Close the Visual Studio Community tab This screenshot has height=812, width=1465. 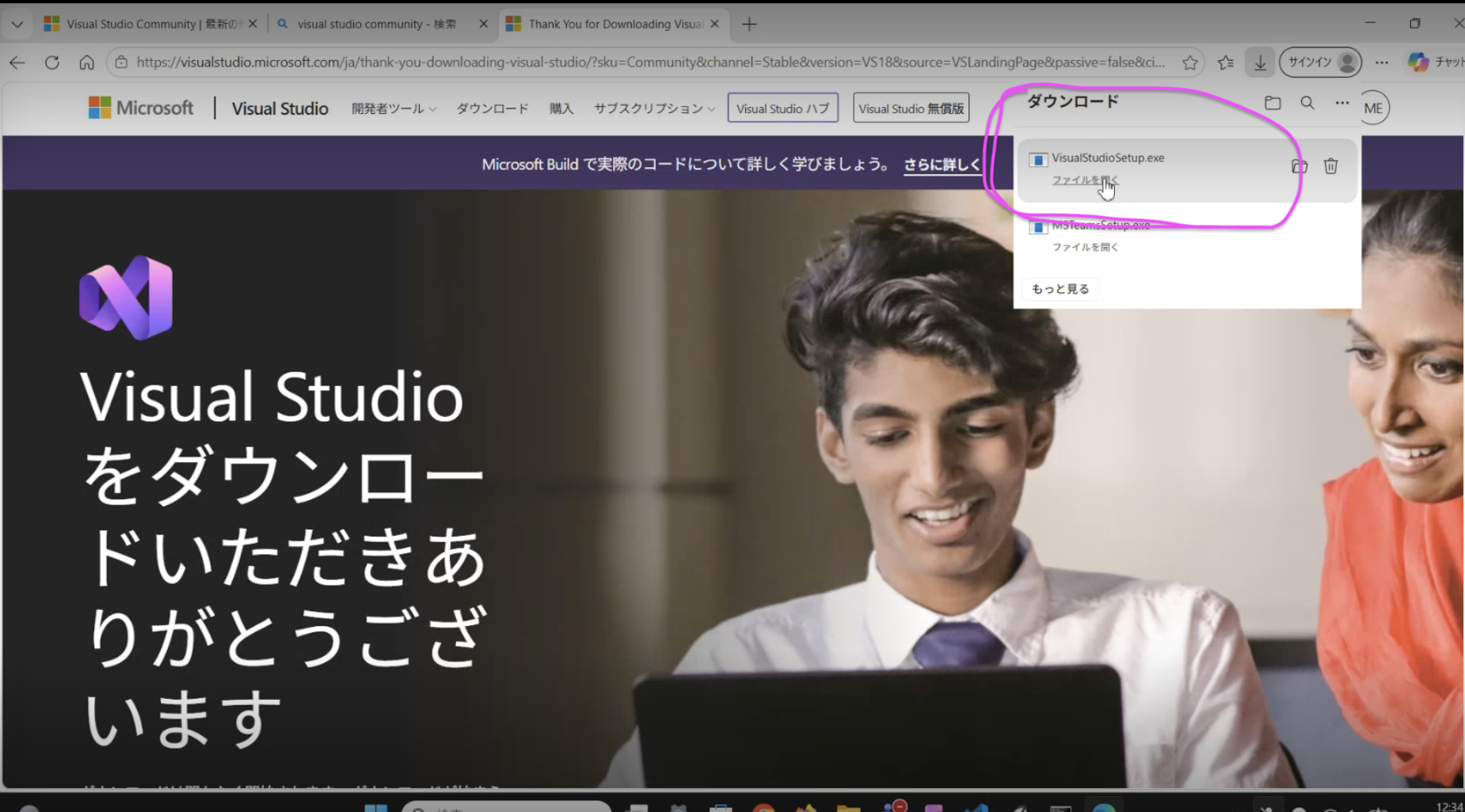click(x=253, y=24)
